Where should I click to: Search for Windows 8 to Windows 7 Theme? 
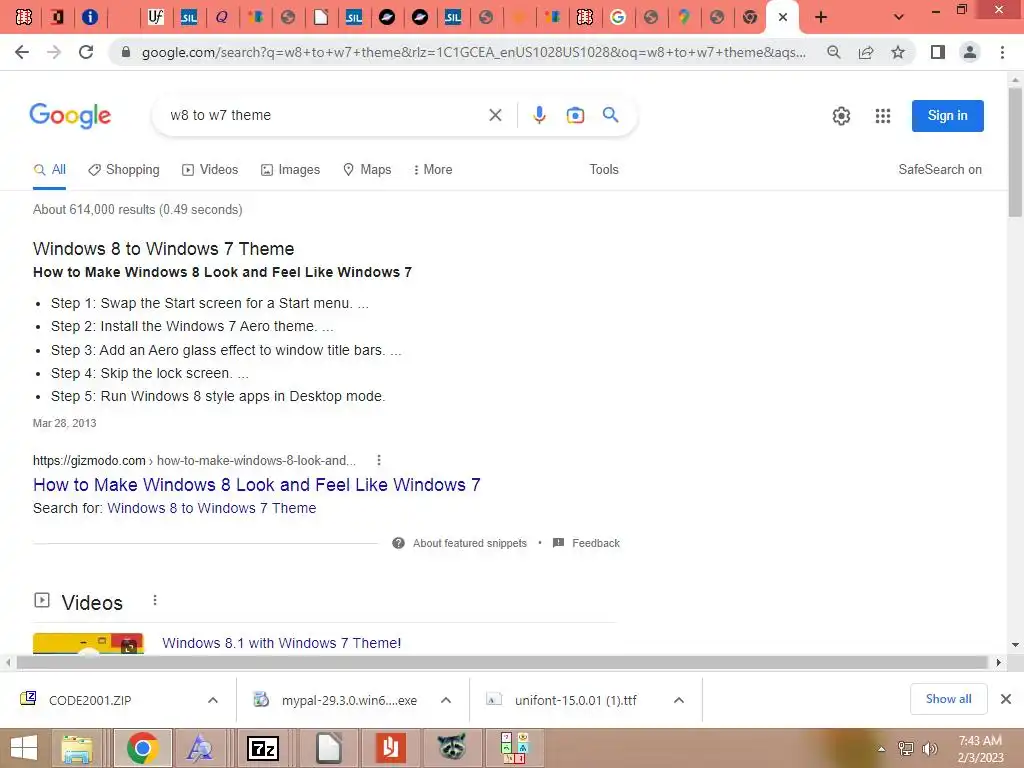(212, 508)
